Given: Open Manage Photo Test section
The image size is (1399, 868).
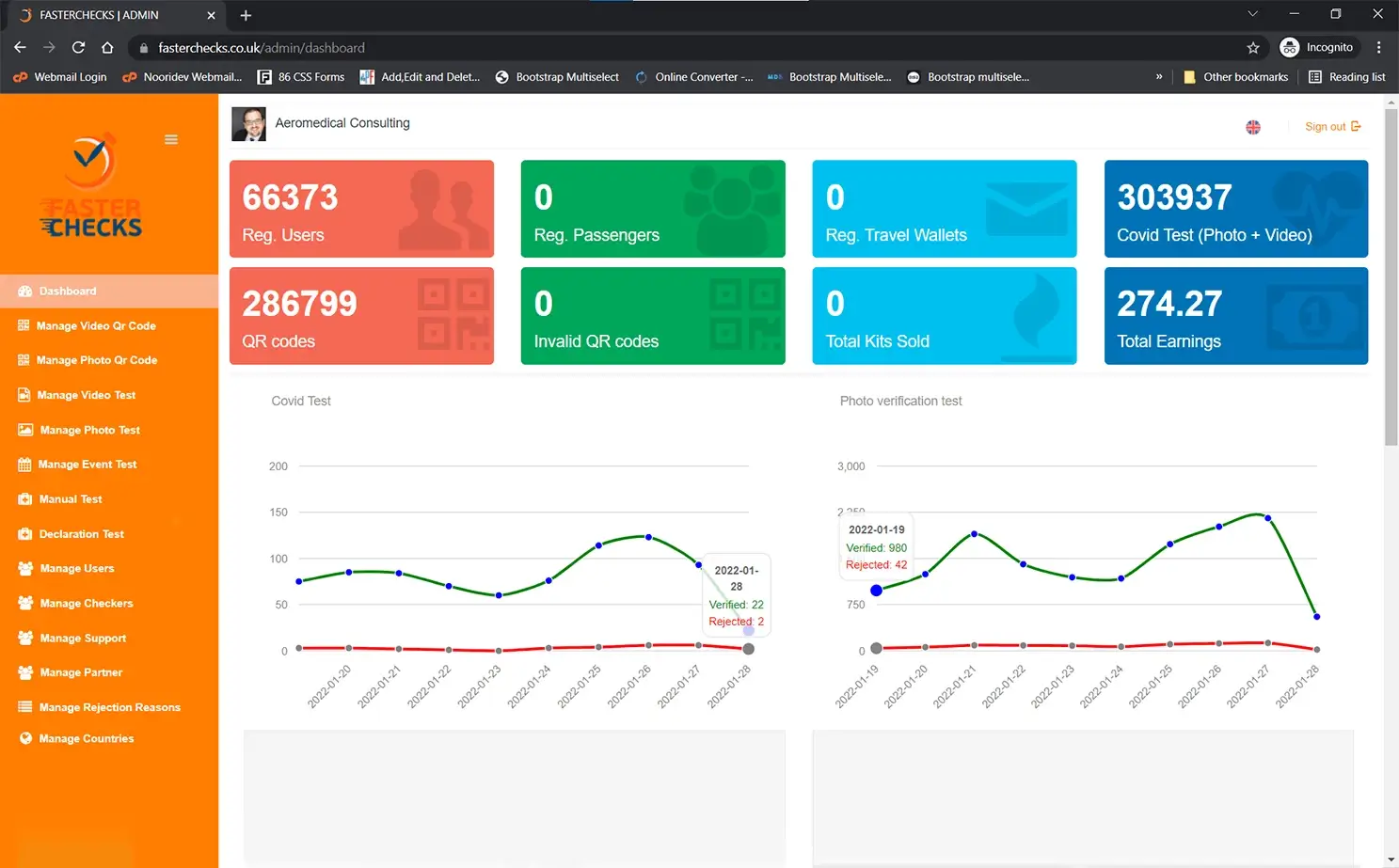Looking at the screenshot, I should coord(89,429).
